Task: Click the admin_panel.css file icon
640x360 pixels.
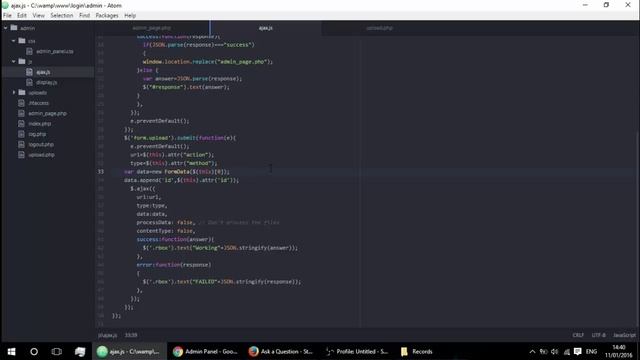Action: coord(29,51)
